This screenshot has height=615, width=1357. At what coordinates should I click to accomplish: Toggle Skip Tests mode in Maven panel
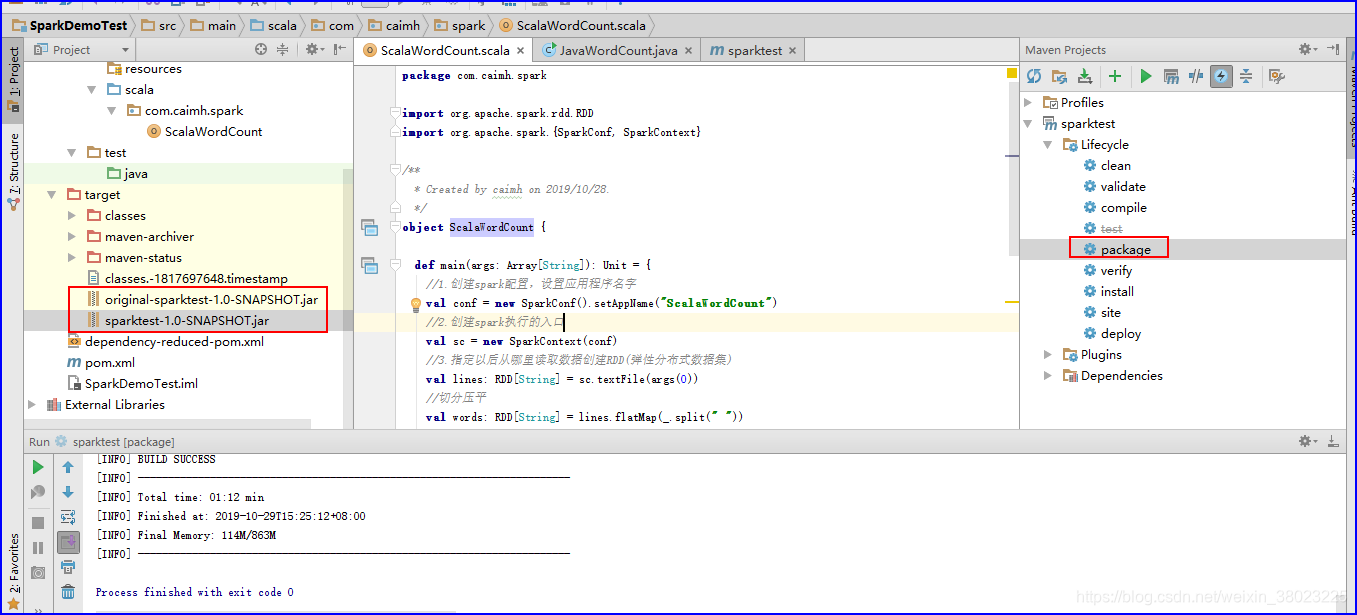pos(1196,76)
